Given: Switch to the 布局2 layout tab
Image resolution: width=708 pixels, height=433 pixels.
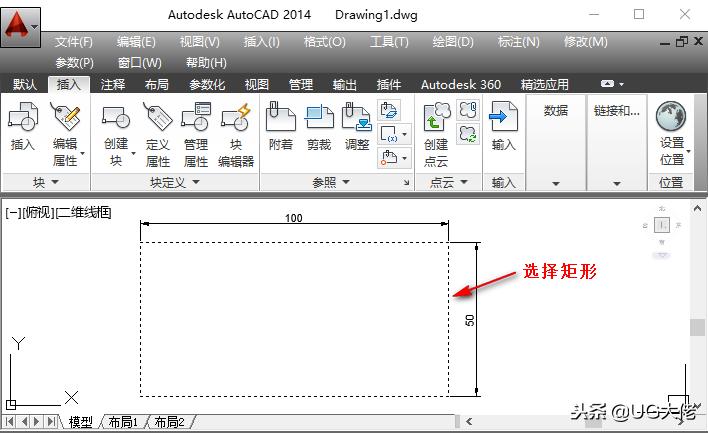Looking at the screenshot, I should point(170,422).
